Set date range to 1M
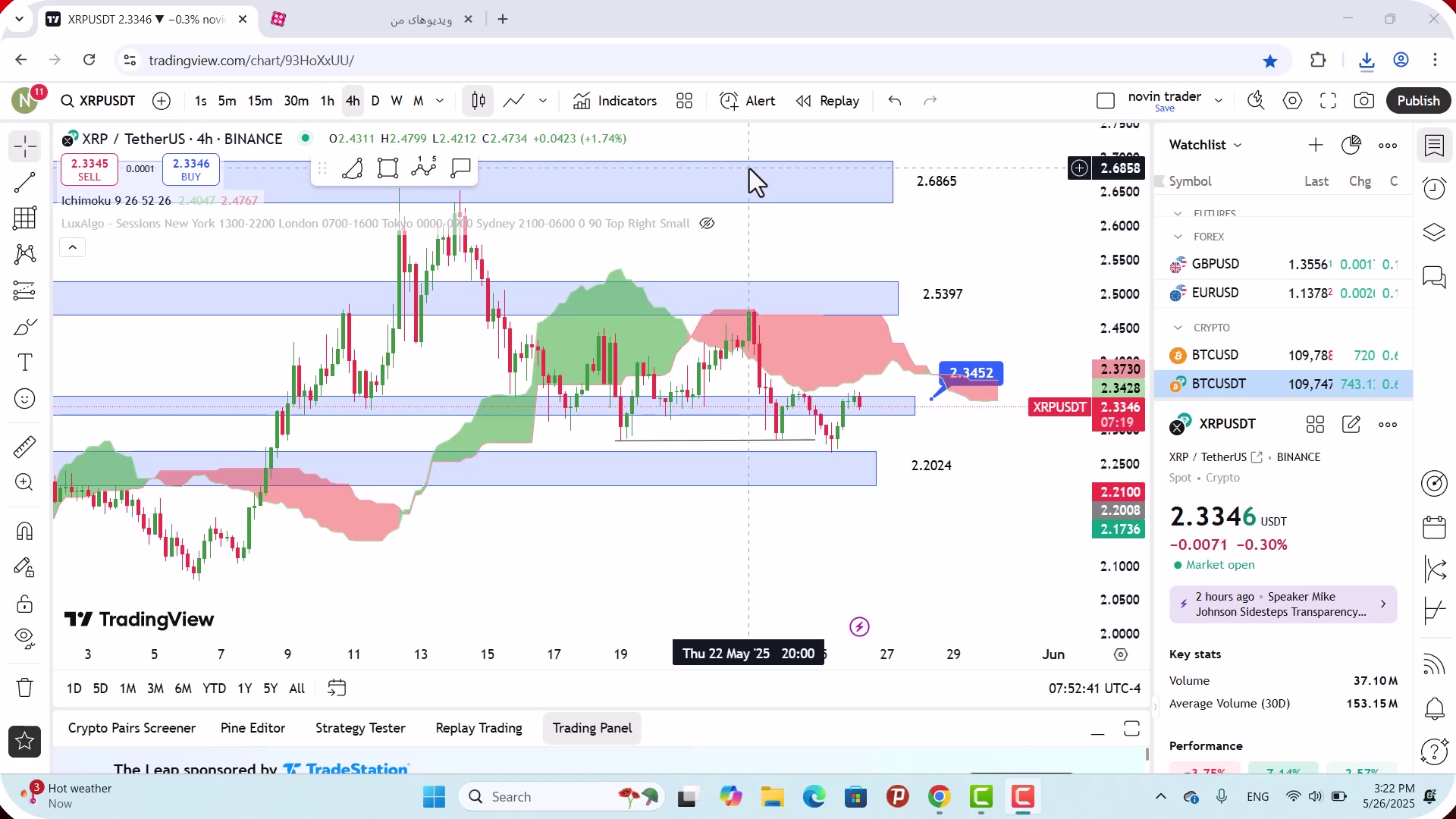The image size is (1456, 819). (127, 689)
